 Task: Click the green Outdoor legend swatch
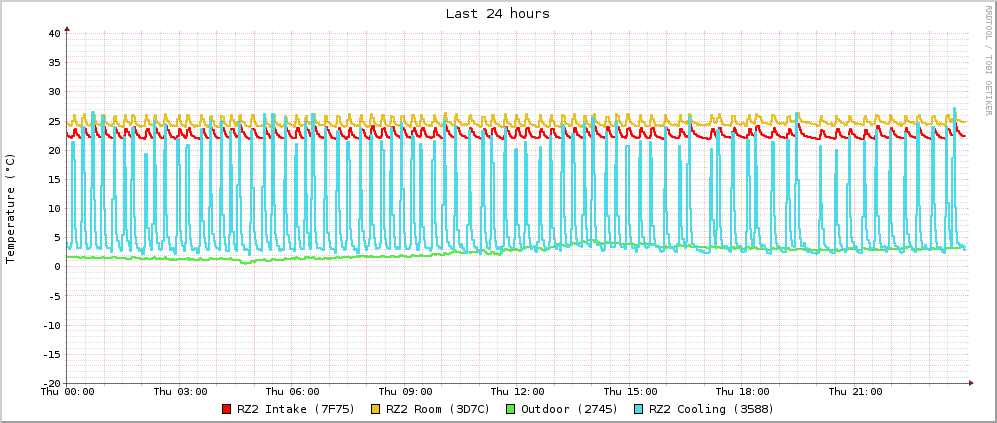click(x=511, y=409)
